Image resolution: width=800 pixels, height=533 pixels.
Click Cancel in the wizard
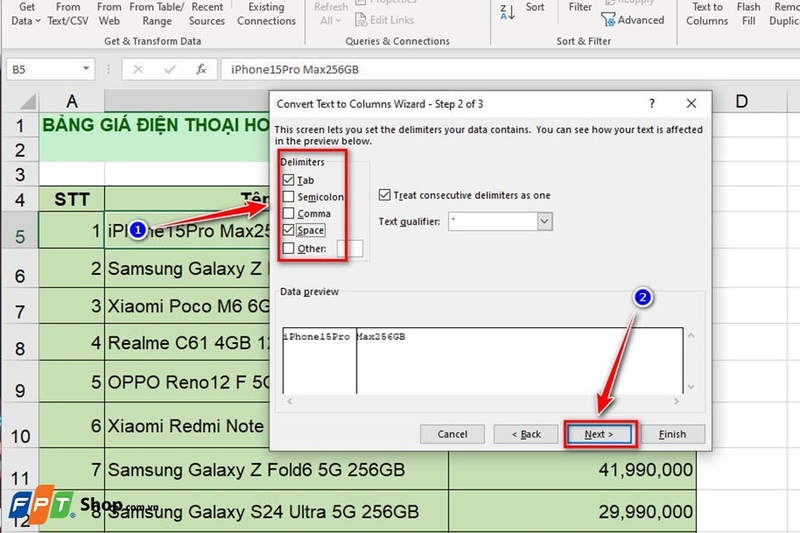point(452,434)
